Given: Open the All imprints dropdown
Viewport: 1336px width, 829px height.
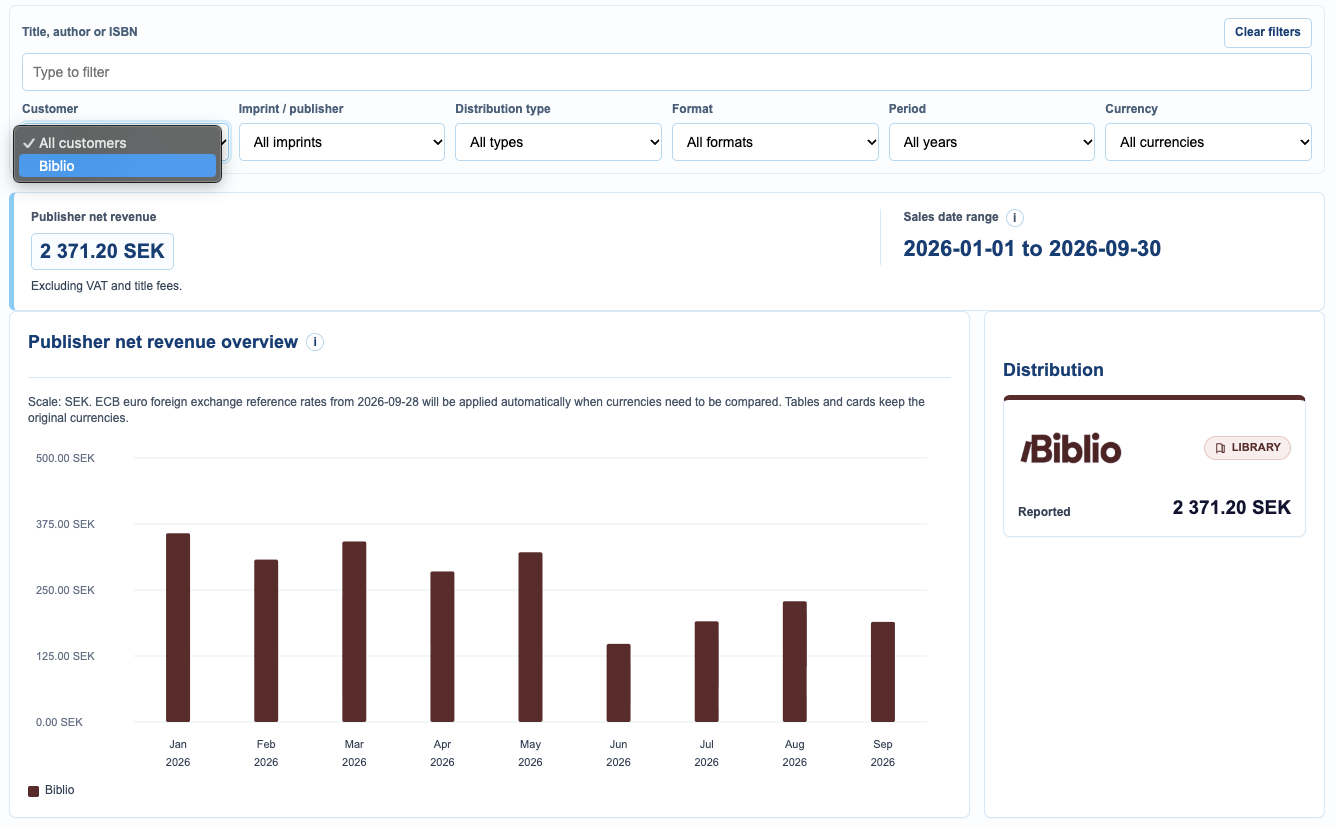Looking at the screenshot, I should pyautogui.click(x=342, y=142).
